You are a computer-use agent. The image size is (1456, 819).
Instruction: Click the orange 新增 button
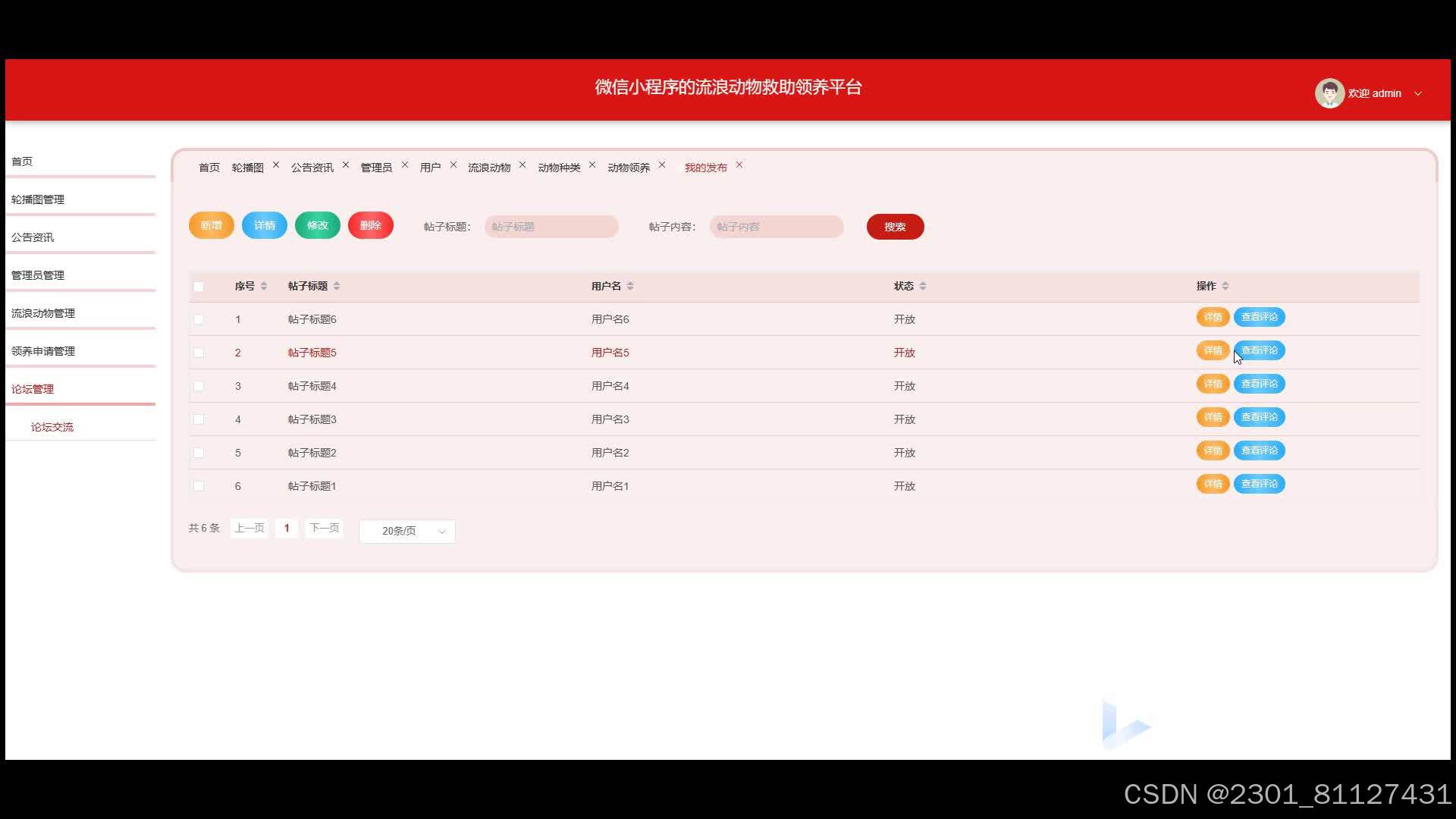pos(211,225)
